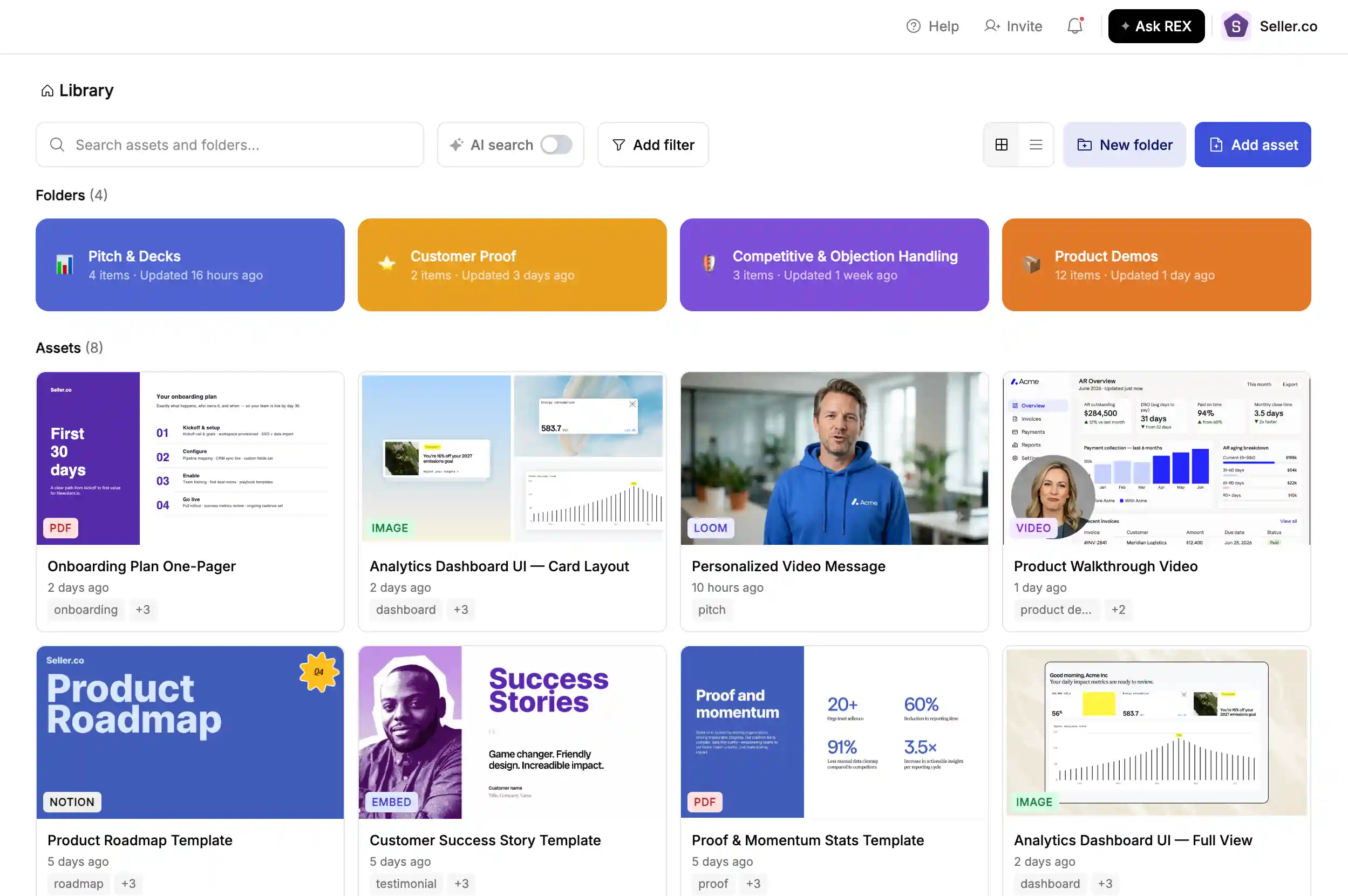
Task: Open Customer Success Story Template thumbnail
Action: [512, 733]
